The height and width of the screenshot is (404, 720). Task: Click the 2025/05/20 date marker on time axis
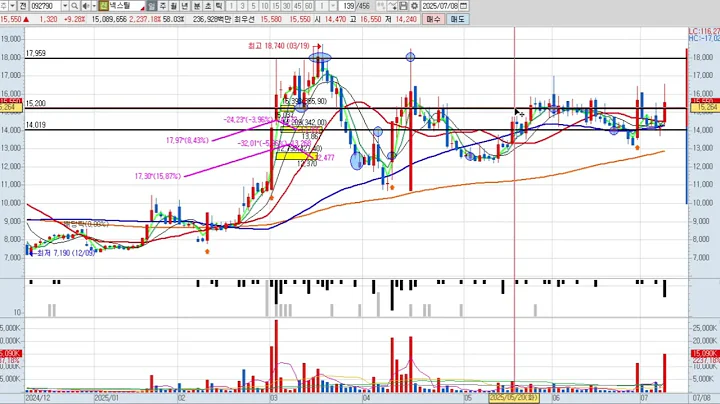tap(514, 398)
